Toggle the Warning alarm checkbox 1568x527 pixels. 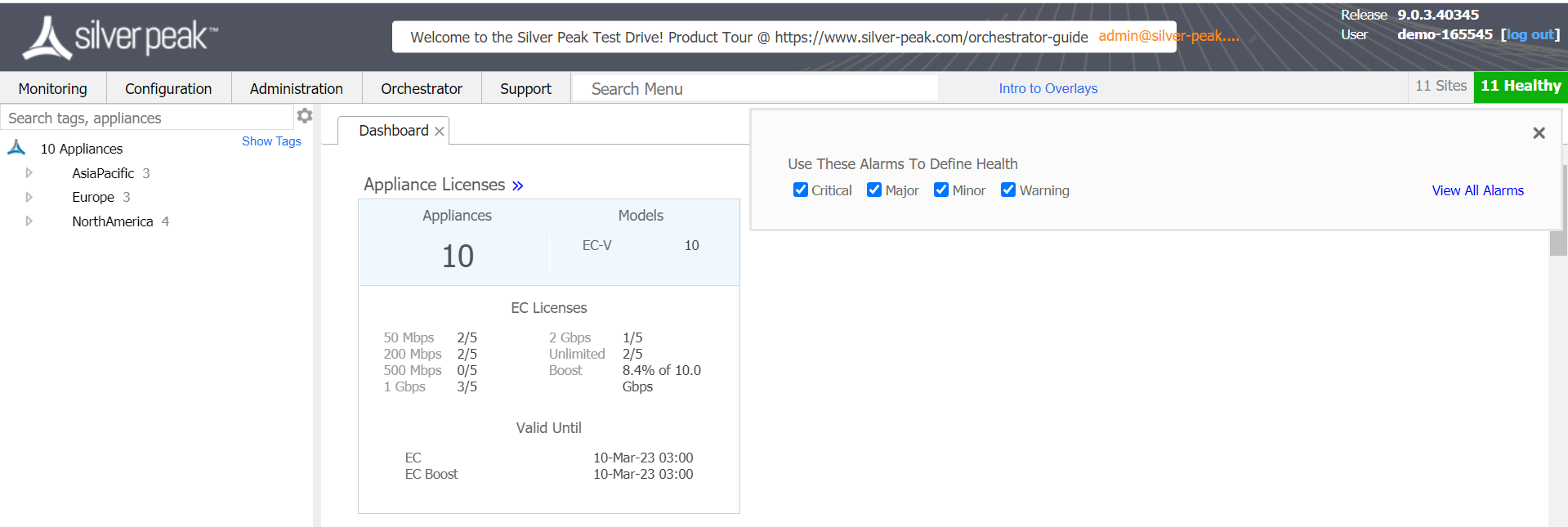[x=1008, y=190]
